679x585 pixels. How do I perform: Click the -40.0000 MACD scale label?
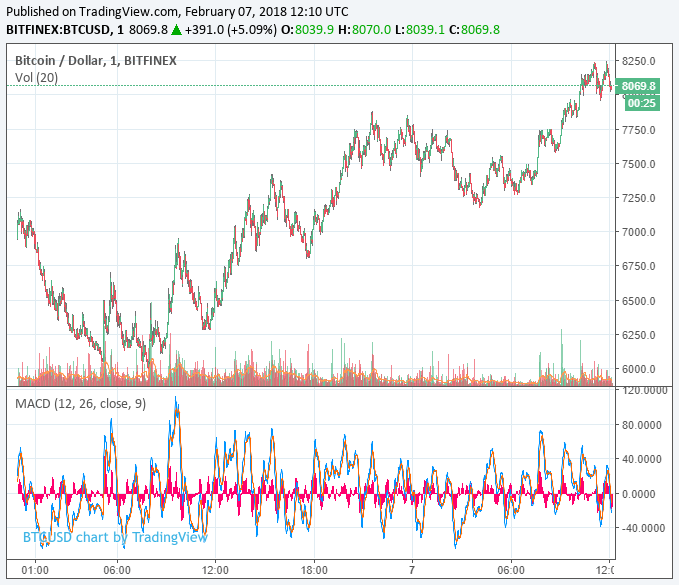(x=642, y=528)
